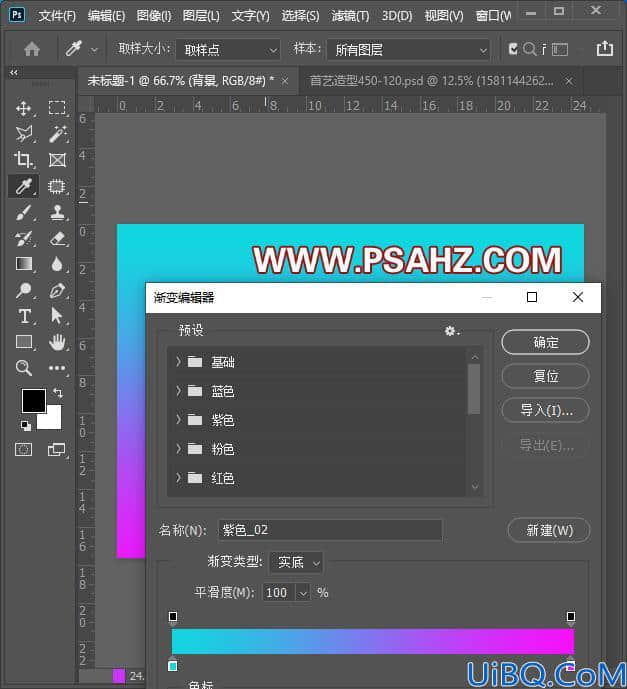The height and width of the screenshot is (689, 627).
Task: Collapse the toolbox with double arrows
Action: [x=14, y=73]
